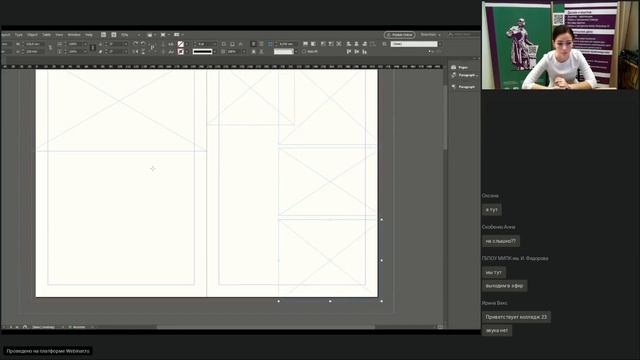Click chat message 'я тут'
This screenshot has width=640, height=360.
click(491, 210)
